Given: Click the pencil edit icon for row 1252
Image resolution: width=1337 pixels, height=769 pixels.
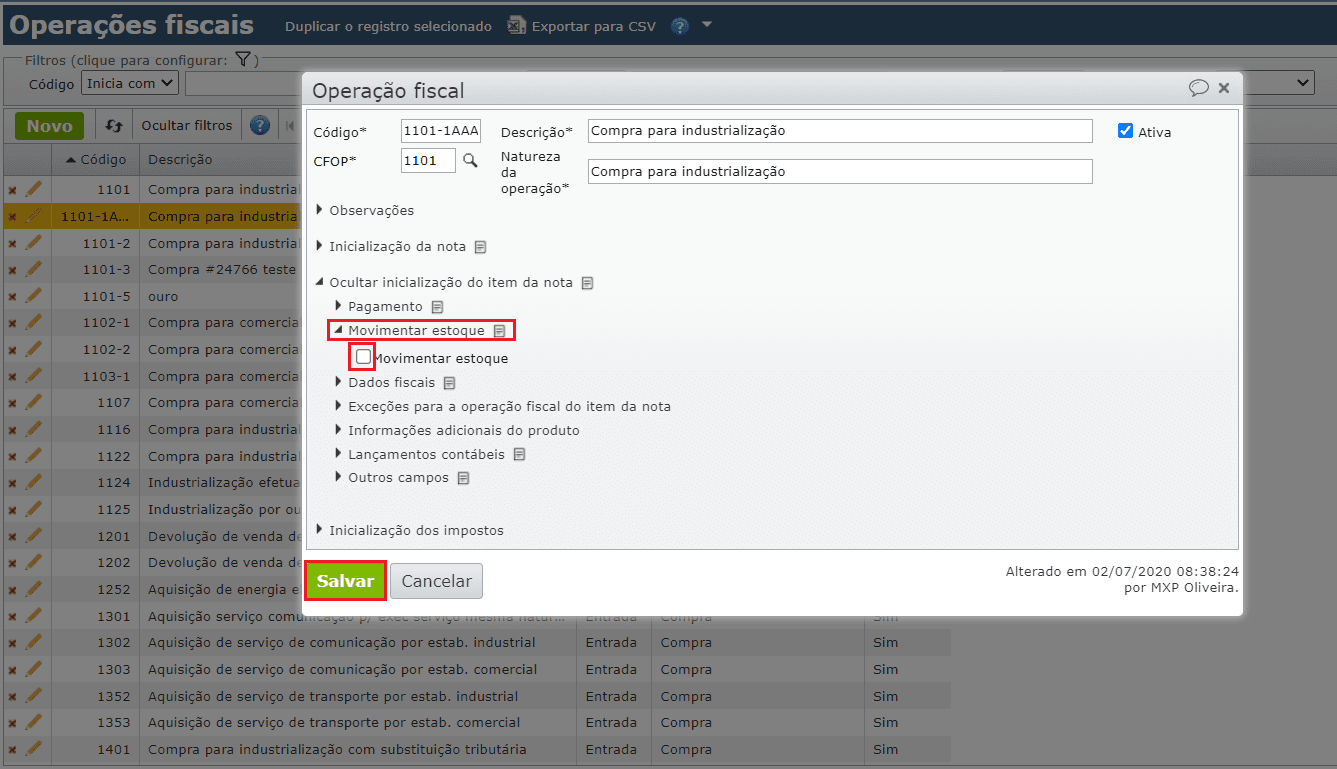Looking at the screenshot, I should [33, 589].
